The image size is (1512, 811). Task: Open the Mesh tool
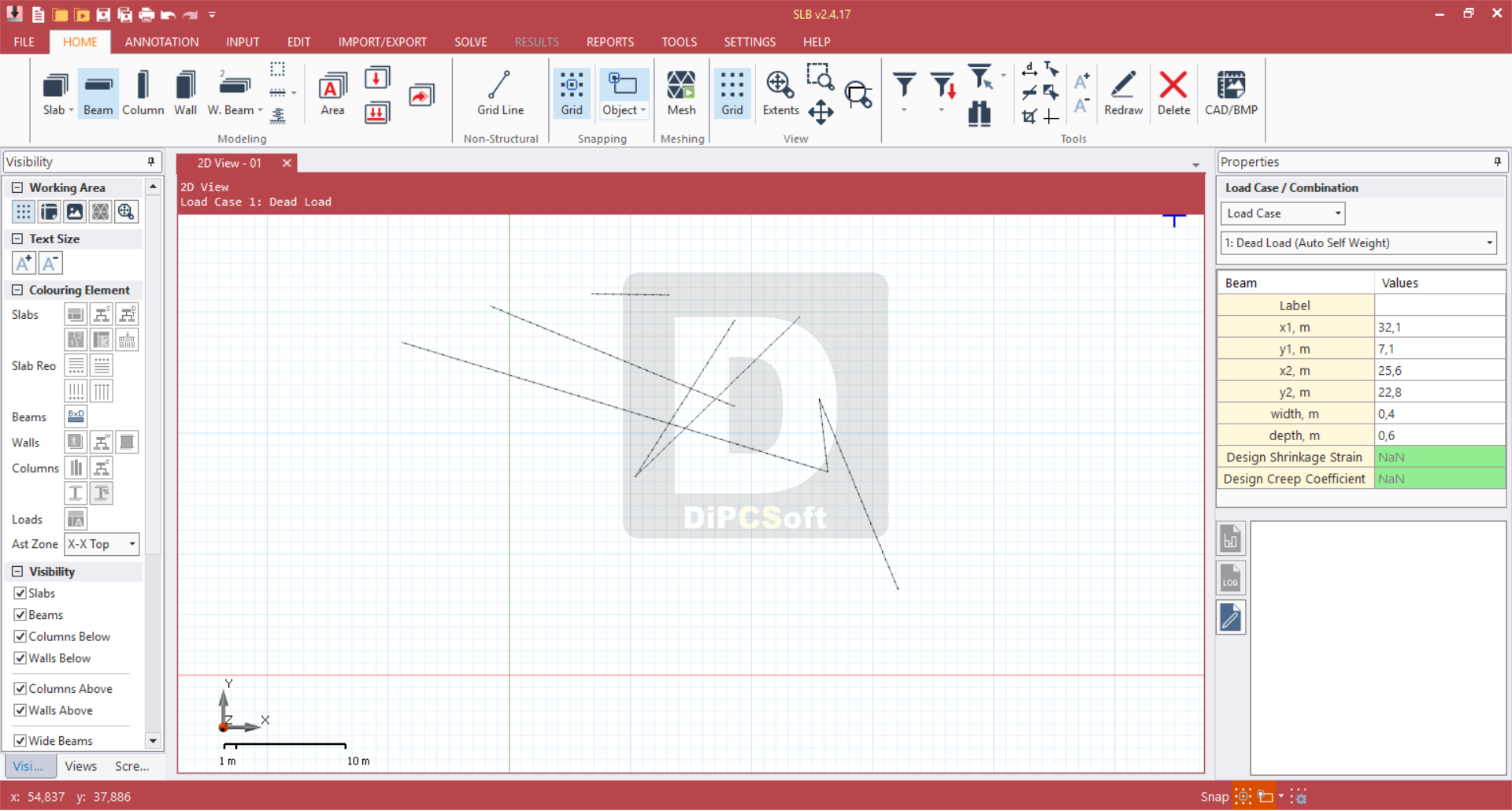tap(681, 93)
